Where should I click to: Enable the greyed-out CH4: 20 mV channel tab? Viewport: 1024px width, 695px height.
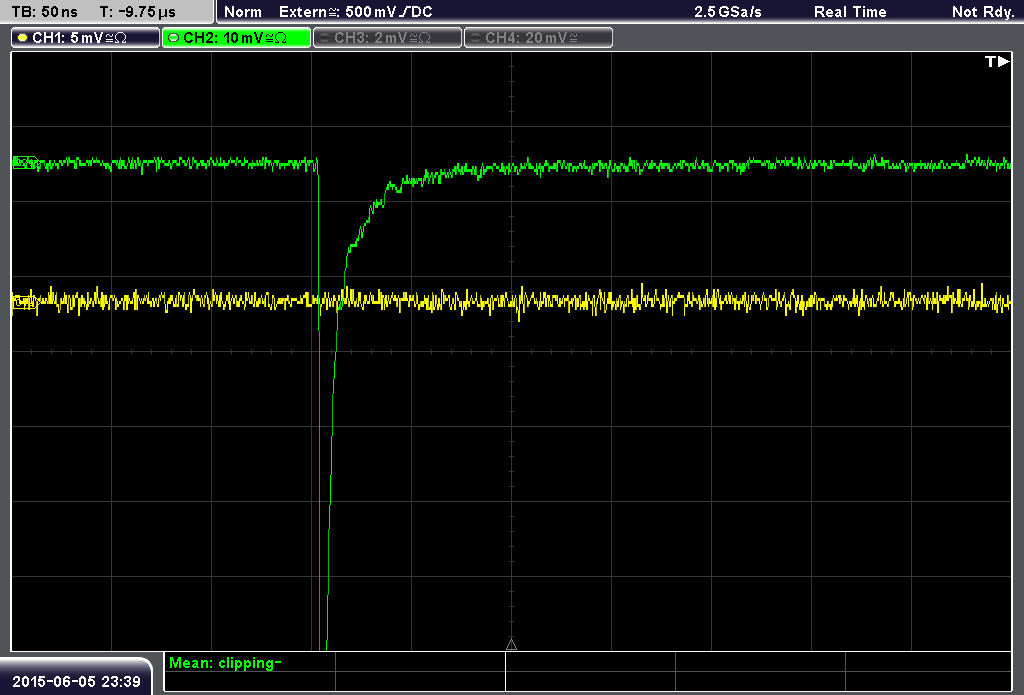(x=538, y=38)
